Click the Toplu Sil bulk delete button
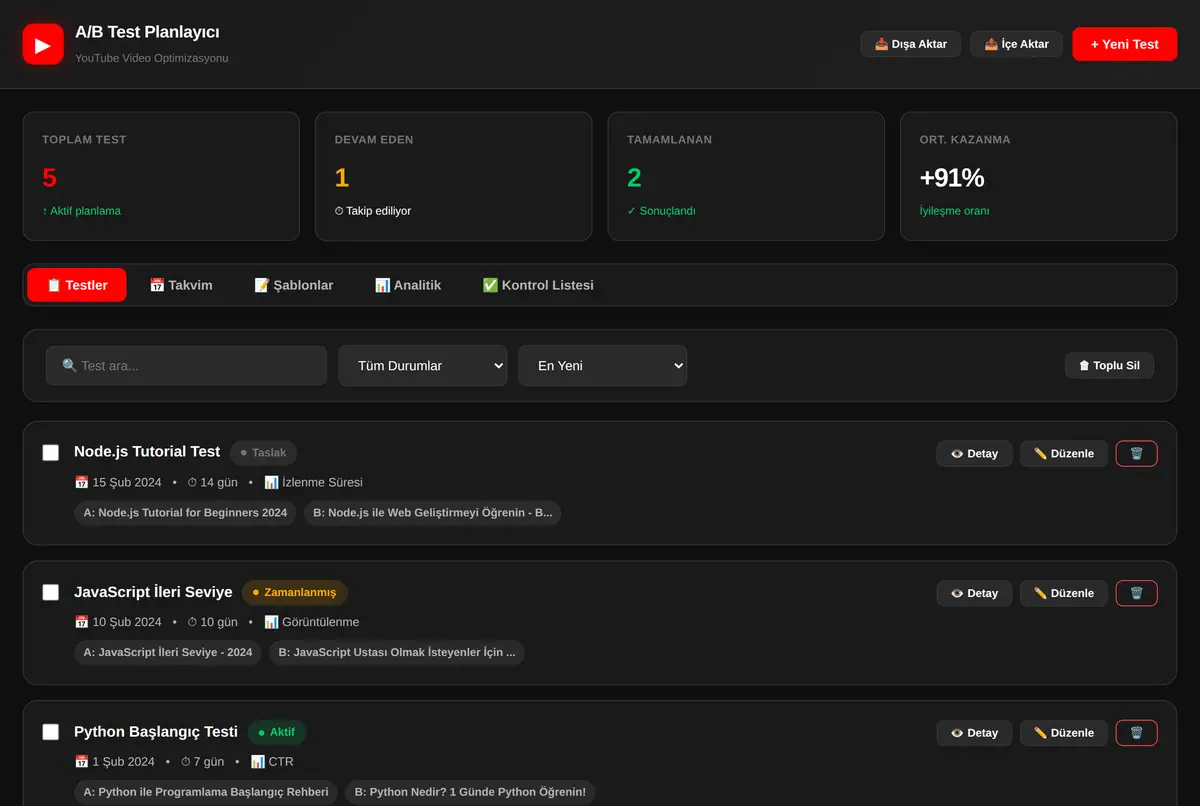1200x806 pixels. pyautogui.click(x=1109, y=366)
